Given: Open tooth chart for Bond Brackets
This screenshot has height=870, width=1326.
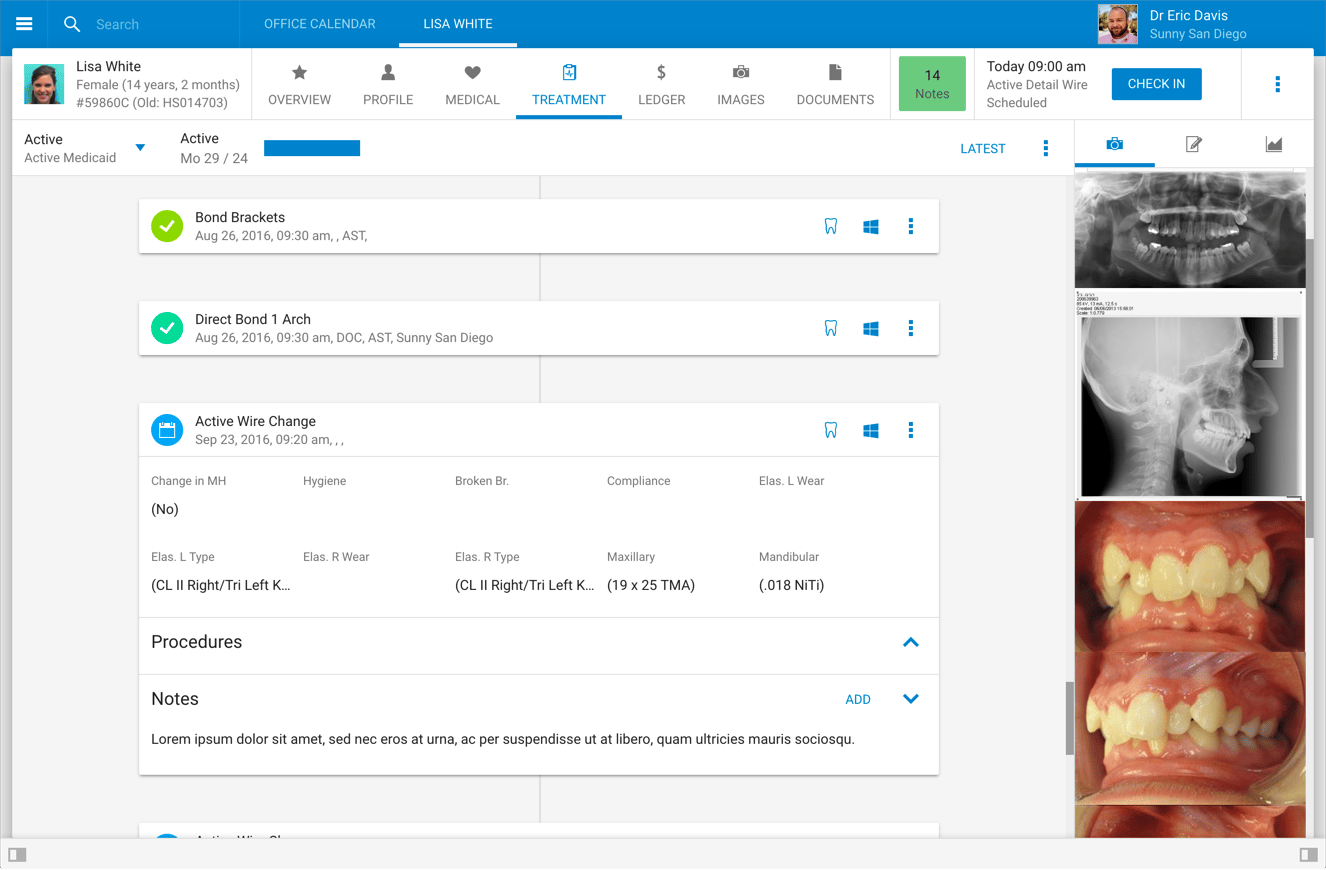Looking at the screenshot, I should click(x=830, y=227).
